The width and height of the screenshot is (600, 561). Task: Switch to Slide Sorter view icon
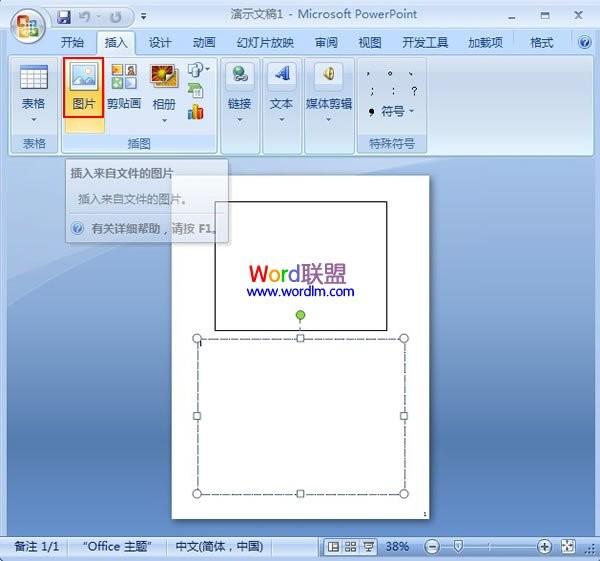tap(351, 546)
